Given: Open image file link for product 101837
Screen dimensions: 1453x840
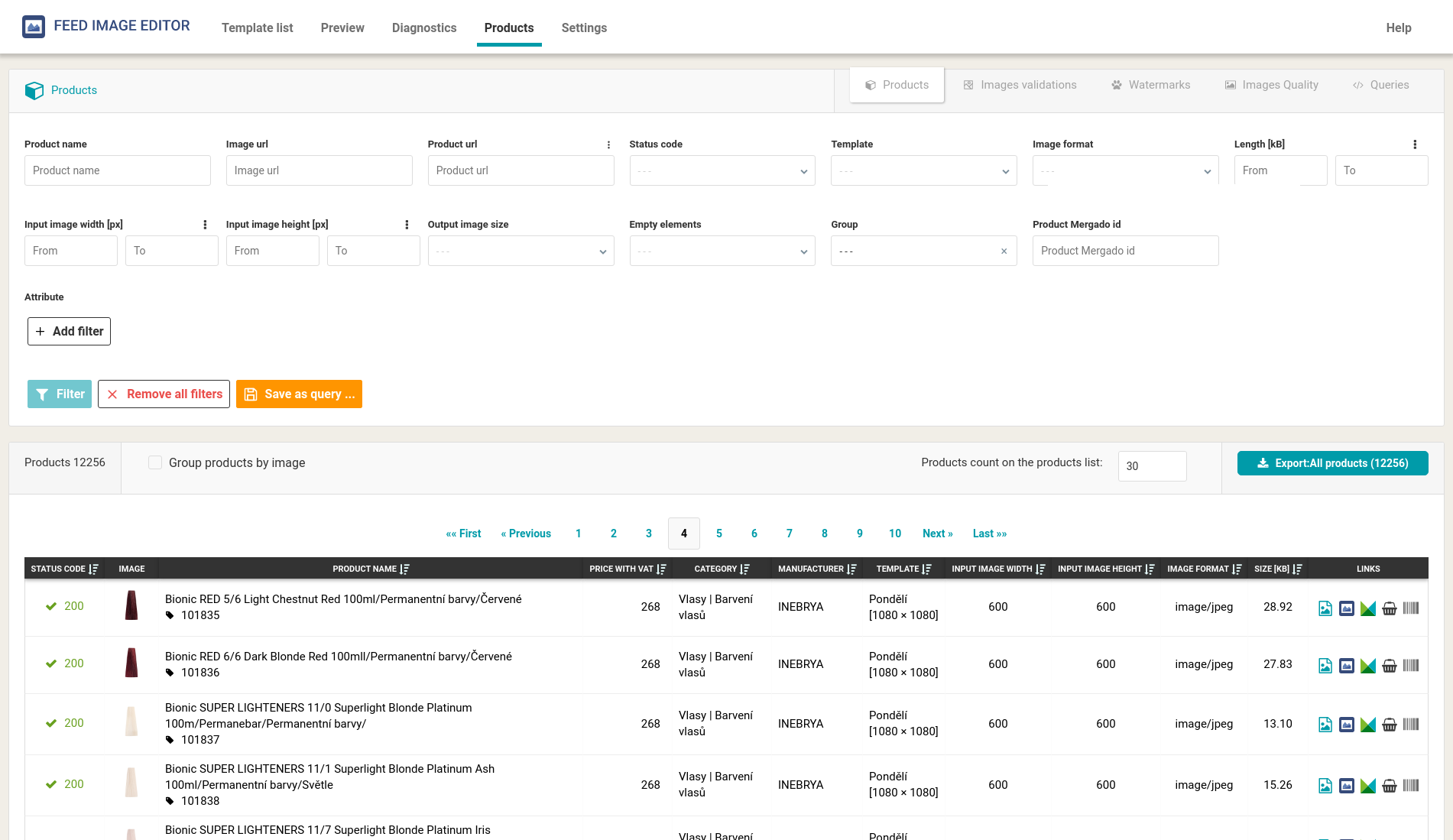Looking at the screenshot, I should (x=1325, y=725).
